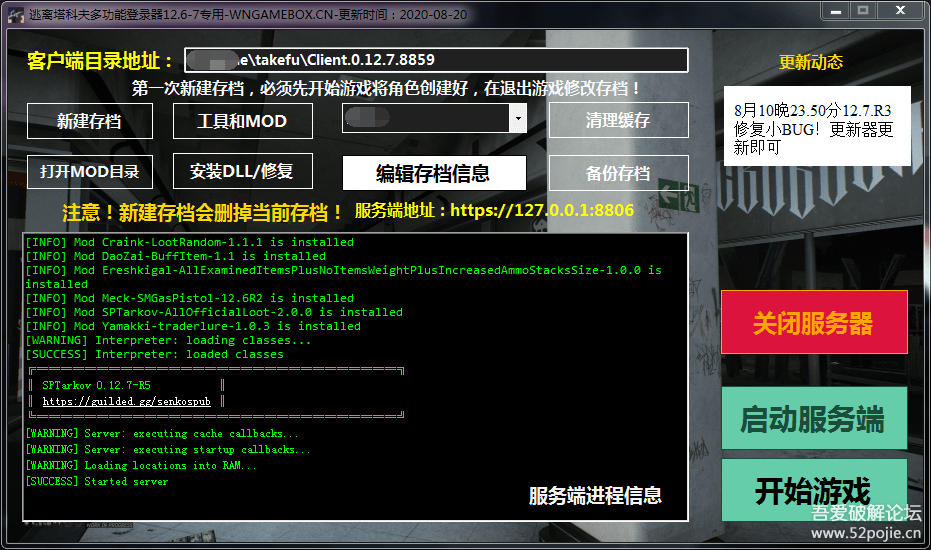The height and width of the screenshot is (550, 931).
Task: Maximize the launcher window
Action: tap(862, 10)
